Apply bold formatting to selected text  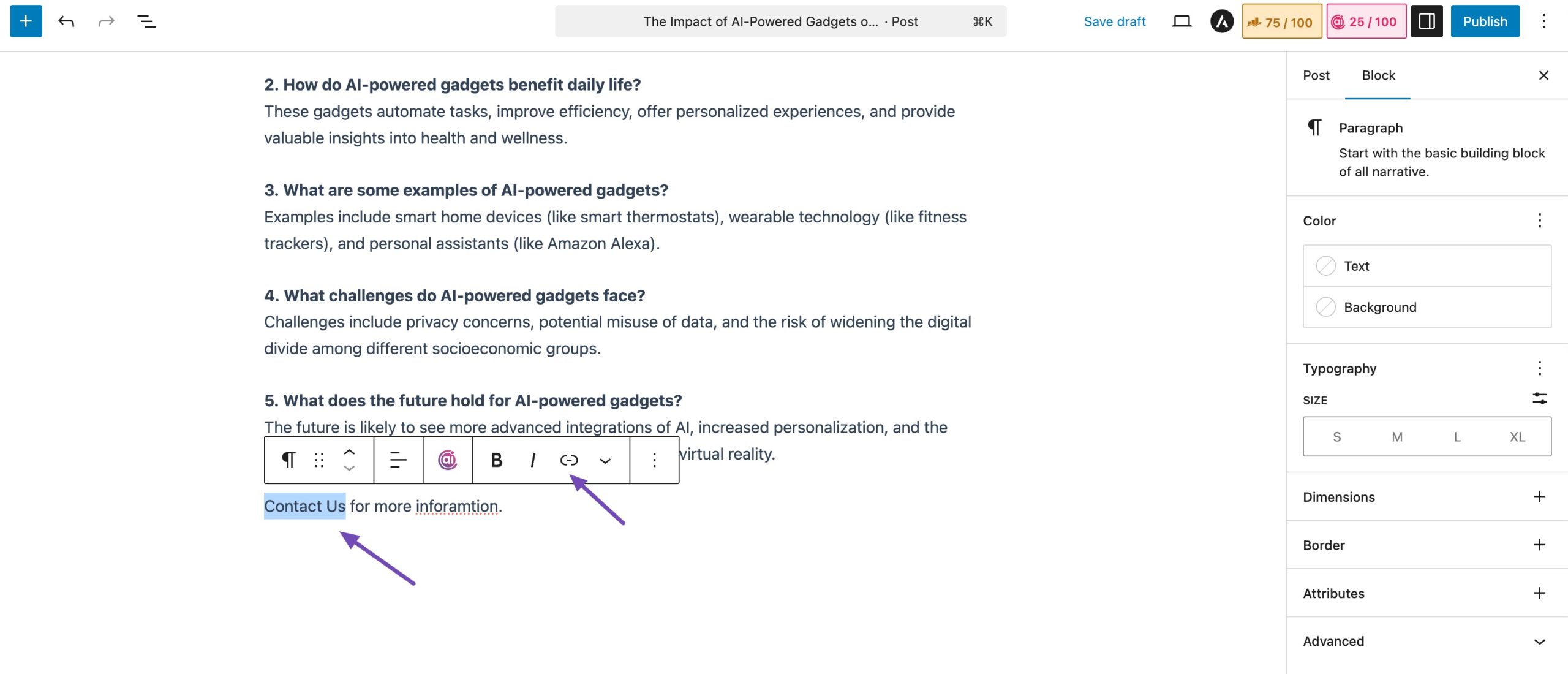(496, 460)
